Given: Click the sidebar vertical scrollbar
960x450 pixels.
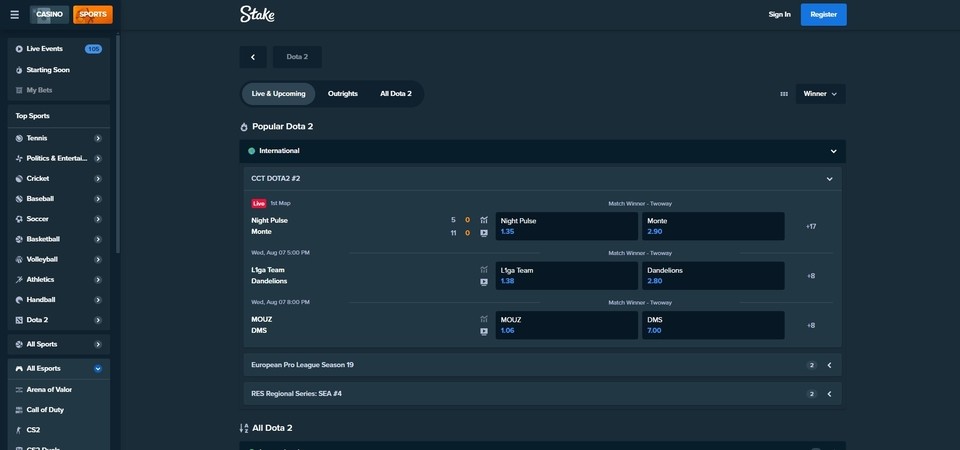Looking at the screenshot, I should click(x=118, y=144).
